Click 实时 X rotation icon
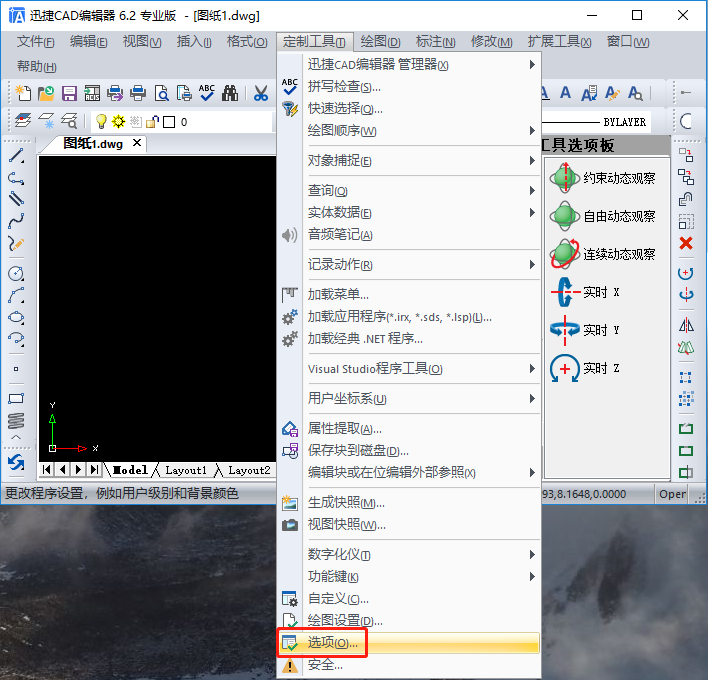This screenshot has width=708, height=680. (564, 292)
